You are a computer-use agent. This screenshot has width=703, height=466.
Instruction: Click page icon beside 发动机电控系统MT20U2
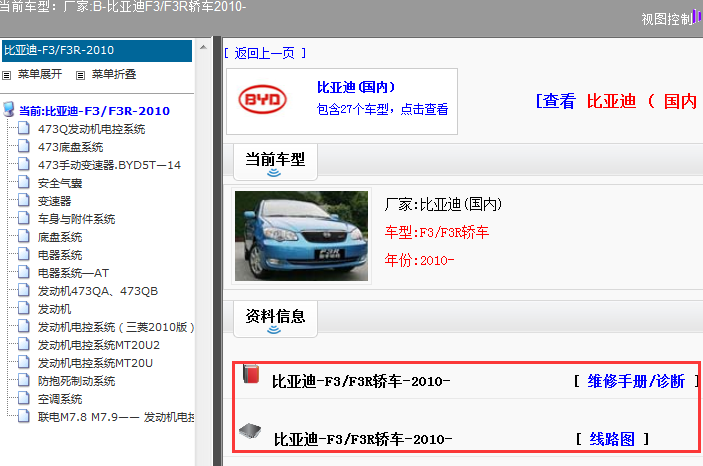pos(24,344)
